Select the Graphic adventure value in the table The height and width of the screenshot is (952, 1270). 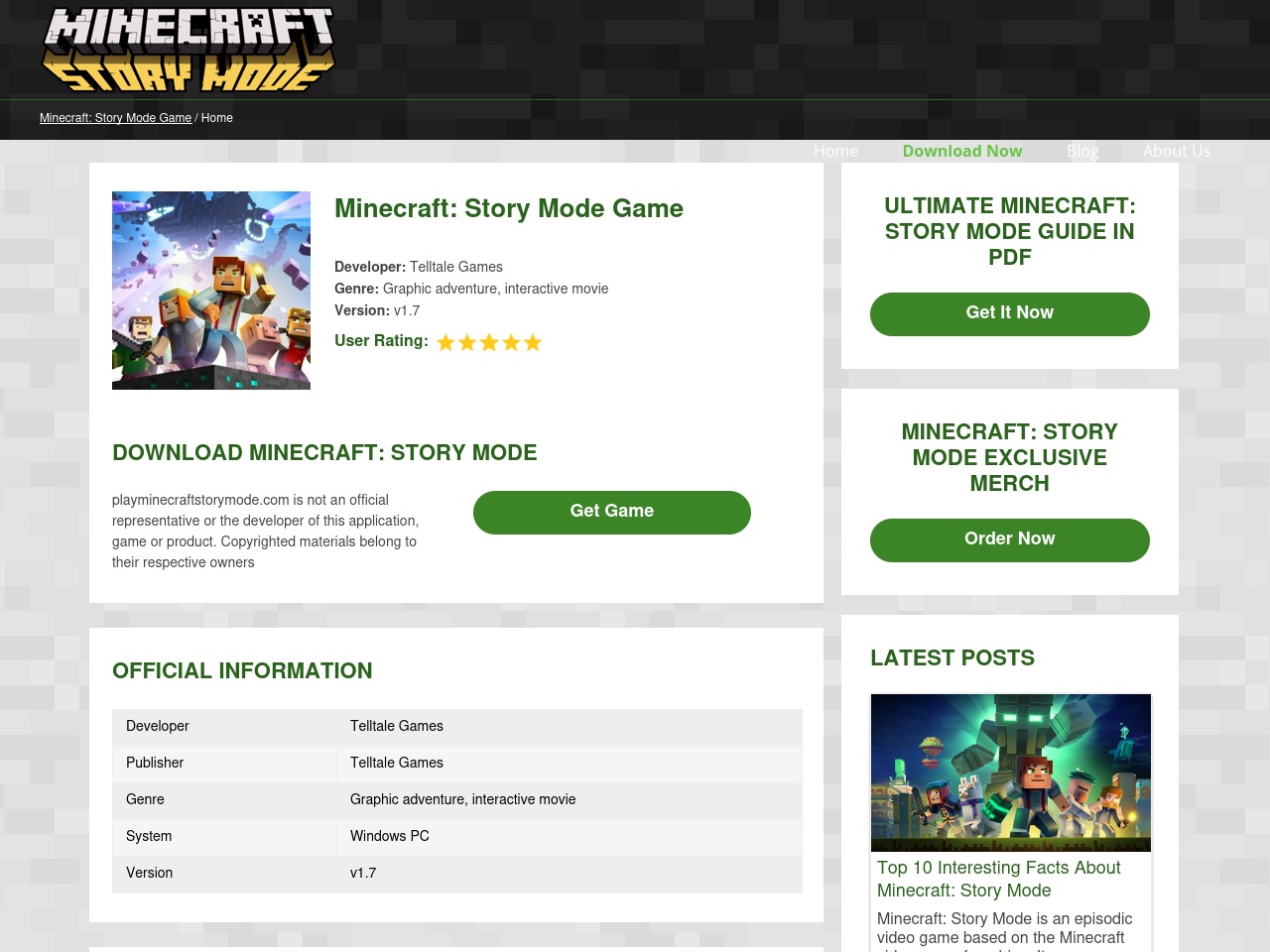(462, 799)
